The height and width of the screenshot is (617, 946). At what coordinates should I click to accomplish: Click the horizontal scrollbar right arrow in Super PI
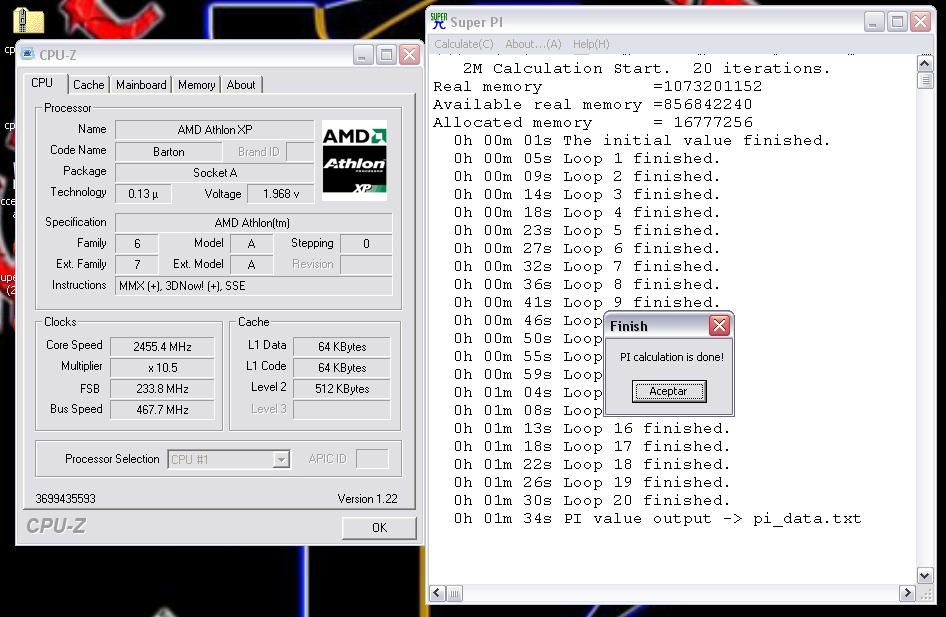click(x=908, y=593)
